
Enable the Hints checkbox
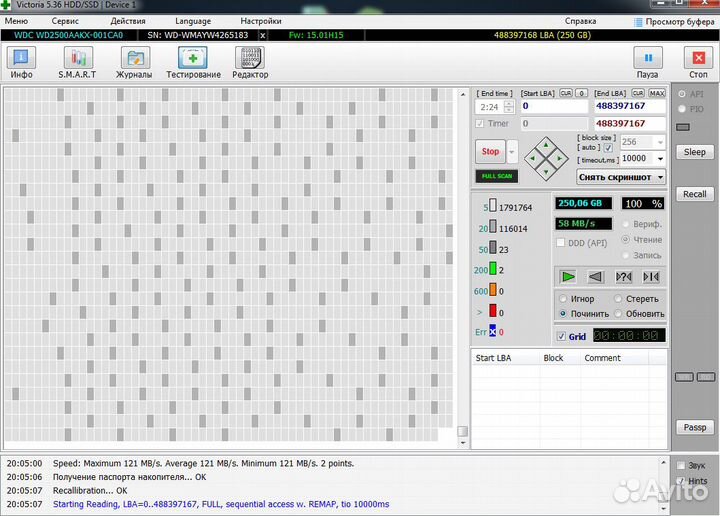pos(681,481)
